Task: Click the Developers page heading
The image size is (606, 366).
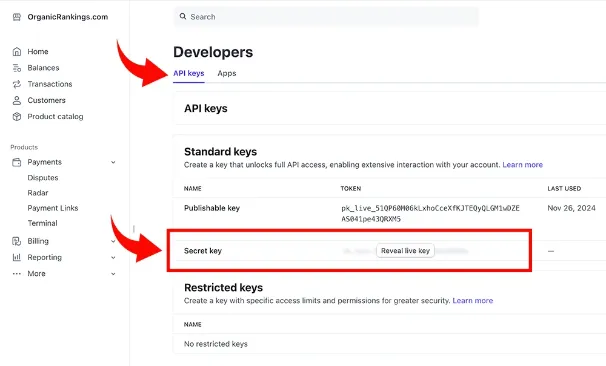Action: (x=213, y=52)
